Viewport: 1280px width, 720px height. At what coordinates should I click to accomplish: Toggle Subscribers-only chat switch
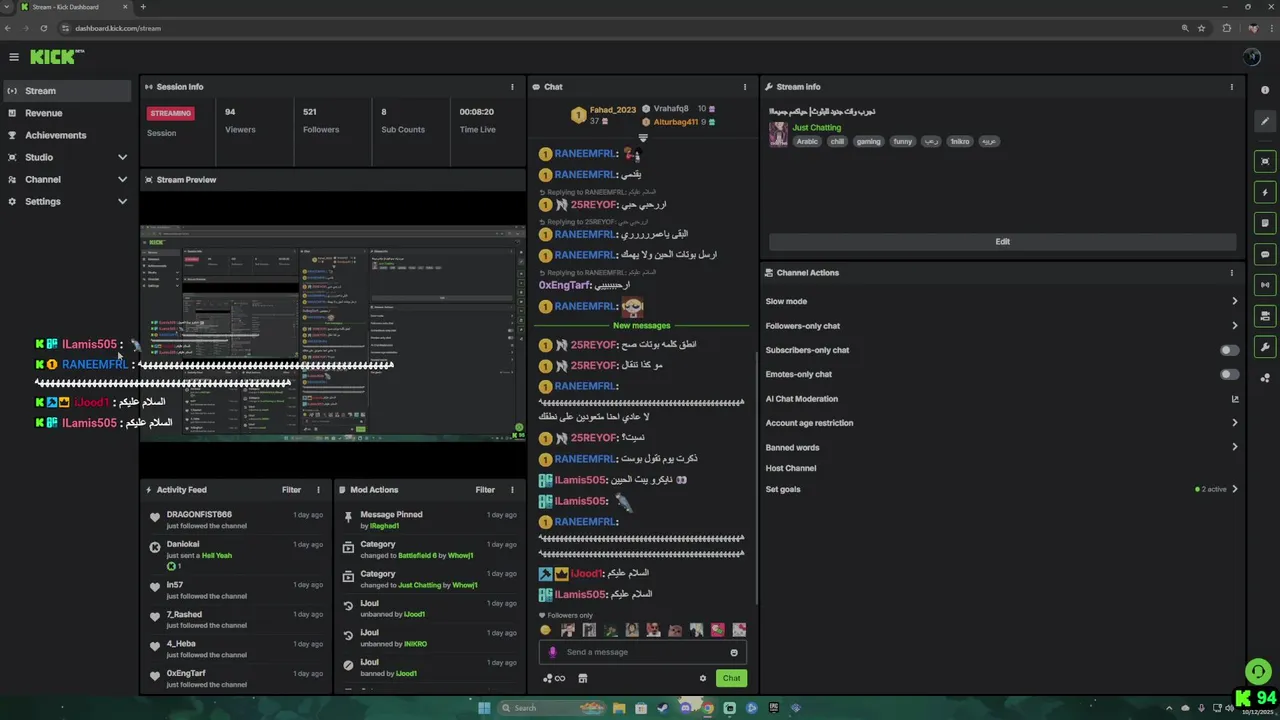1230,350
